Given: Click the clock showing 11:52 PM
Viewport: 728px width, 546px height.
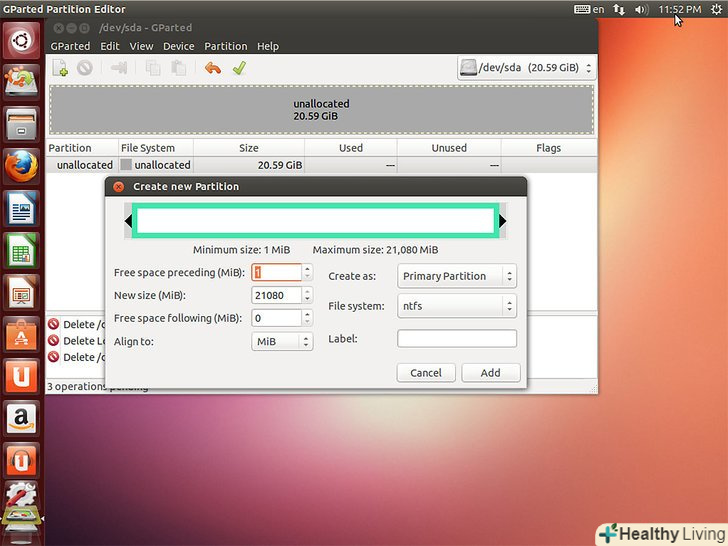Looking at the screenshot, I should pyautogui.click(x=680, y=9).
